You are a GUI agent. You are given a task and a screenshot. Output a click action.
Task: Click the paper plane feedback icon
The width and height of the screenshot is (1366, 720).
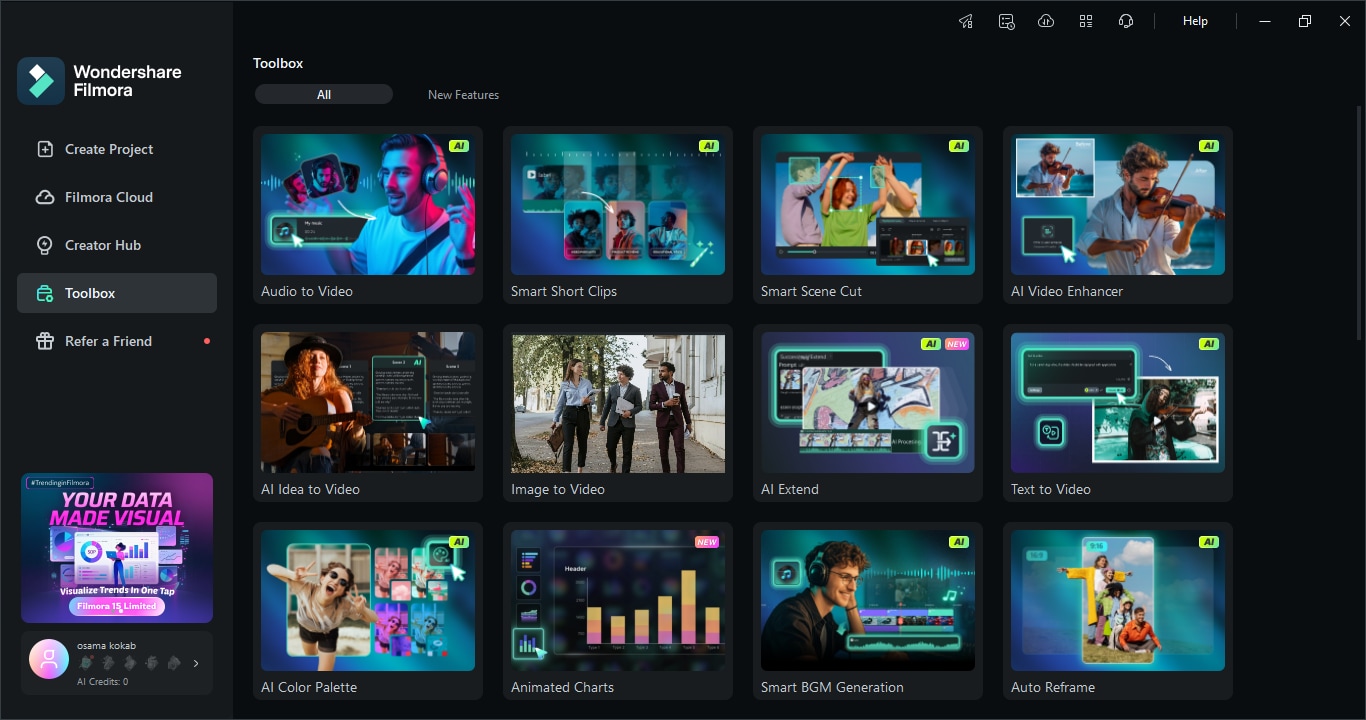(x=965, y=21)
